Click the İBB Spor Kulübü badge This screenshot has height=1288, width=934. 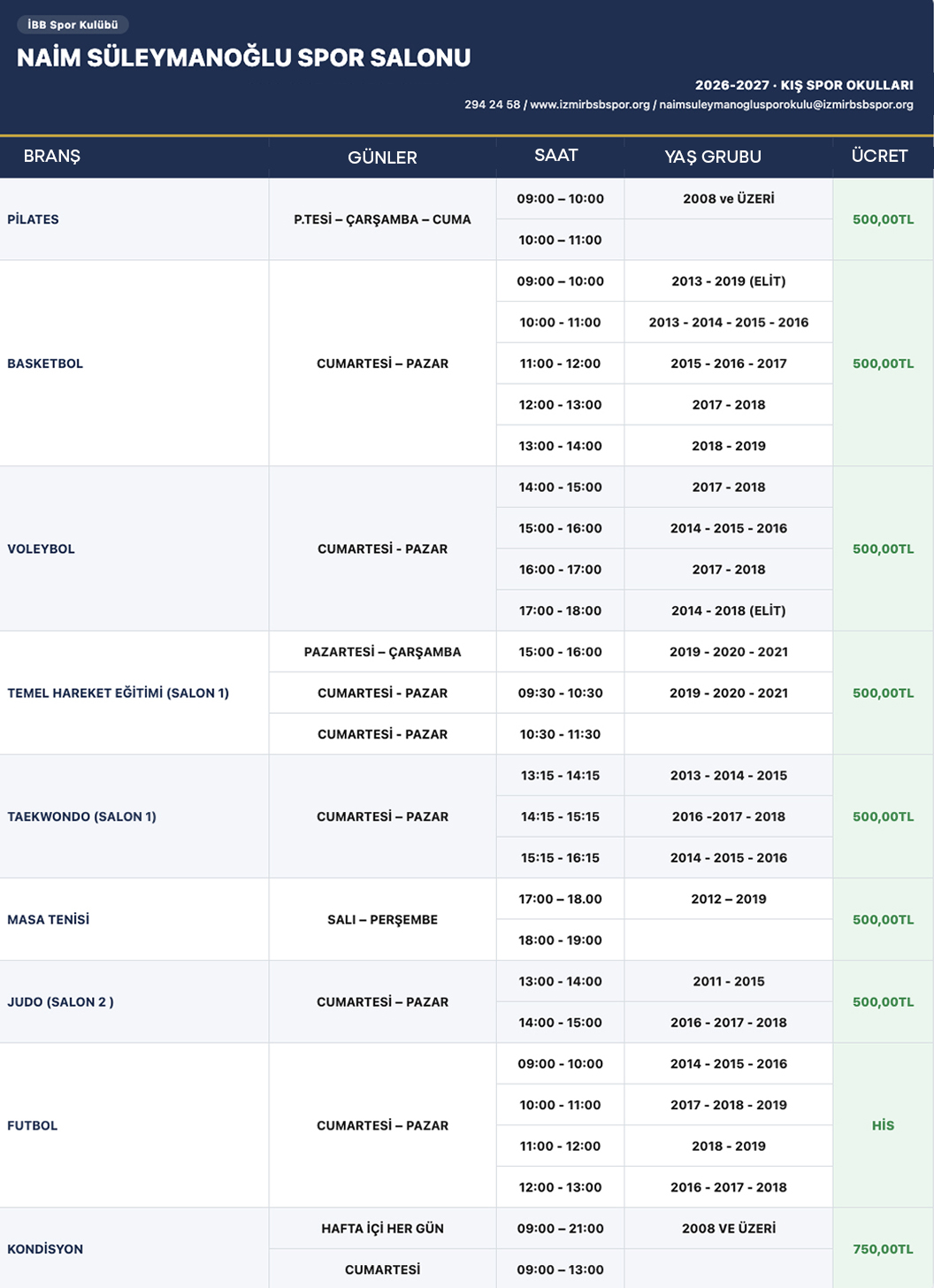point(73,25)
